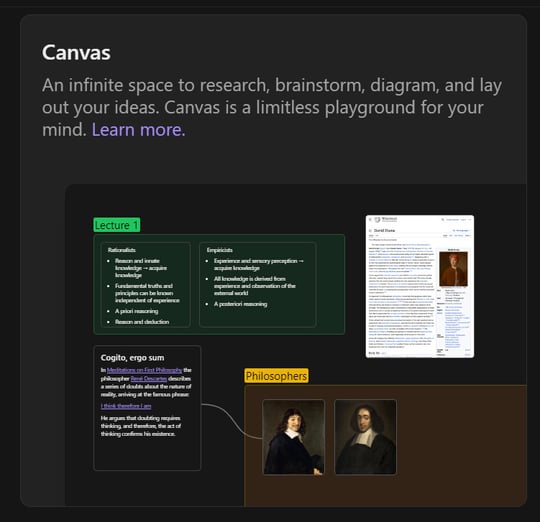Toggle the contents list icon beside David Hume
The width and height of the screenshot is (540, 522).
(370, 230)
